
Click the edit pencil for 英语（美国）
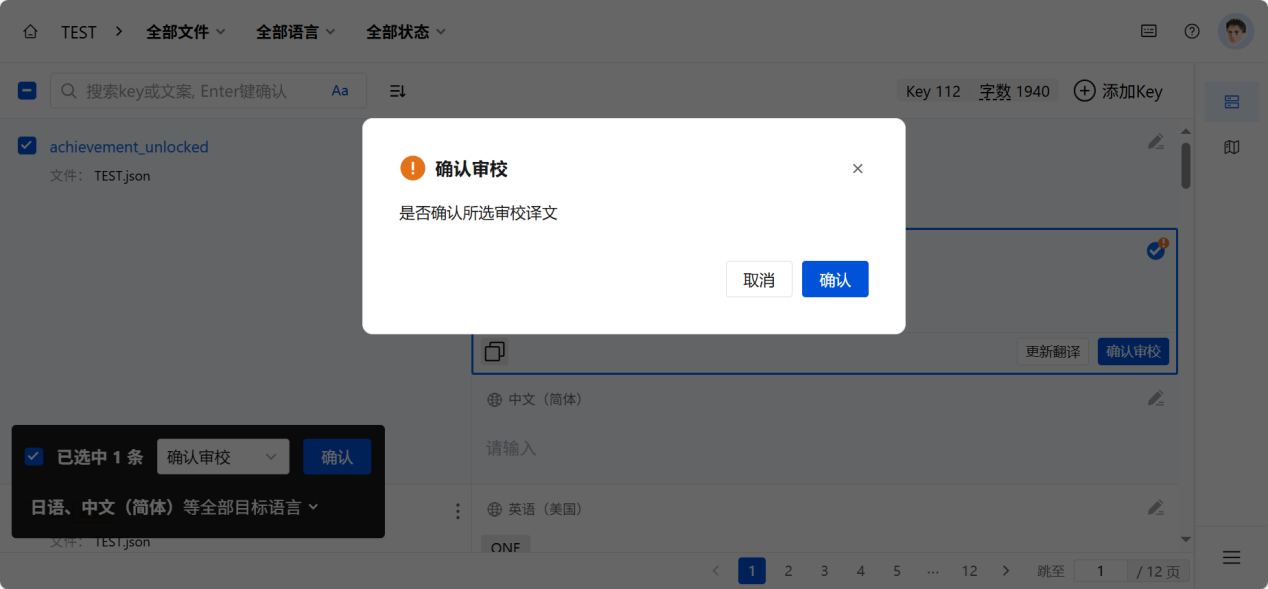(1156, 507)
